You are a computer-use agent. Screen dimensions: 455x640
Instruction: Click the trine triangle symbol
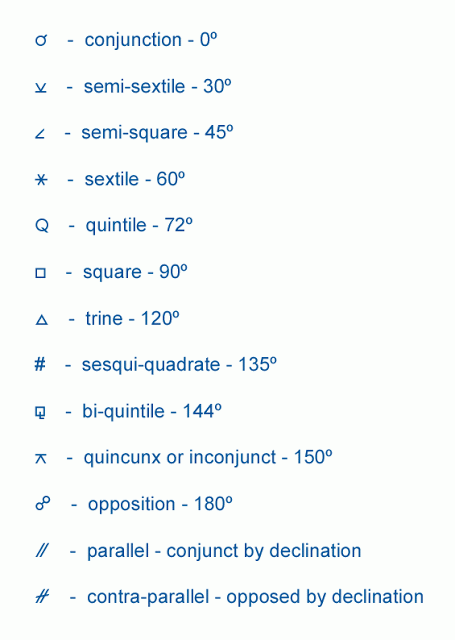point(42,320)
